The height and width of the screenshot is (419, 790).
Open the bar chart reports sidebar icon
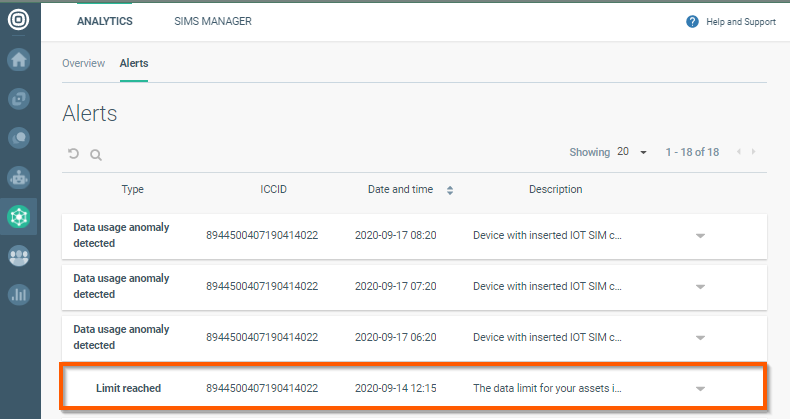(x=19, y=295)
